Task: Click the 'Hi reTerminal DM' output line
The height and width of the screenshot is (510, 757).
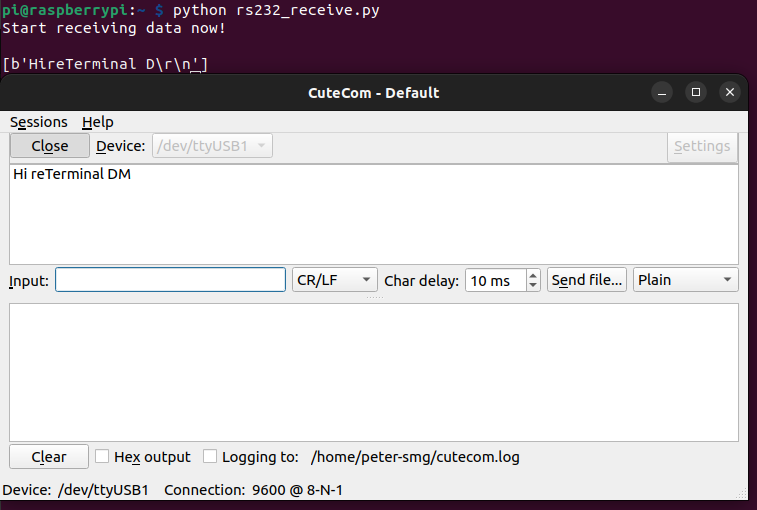Action: [x=72, y=175]
